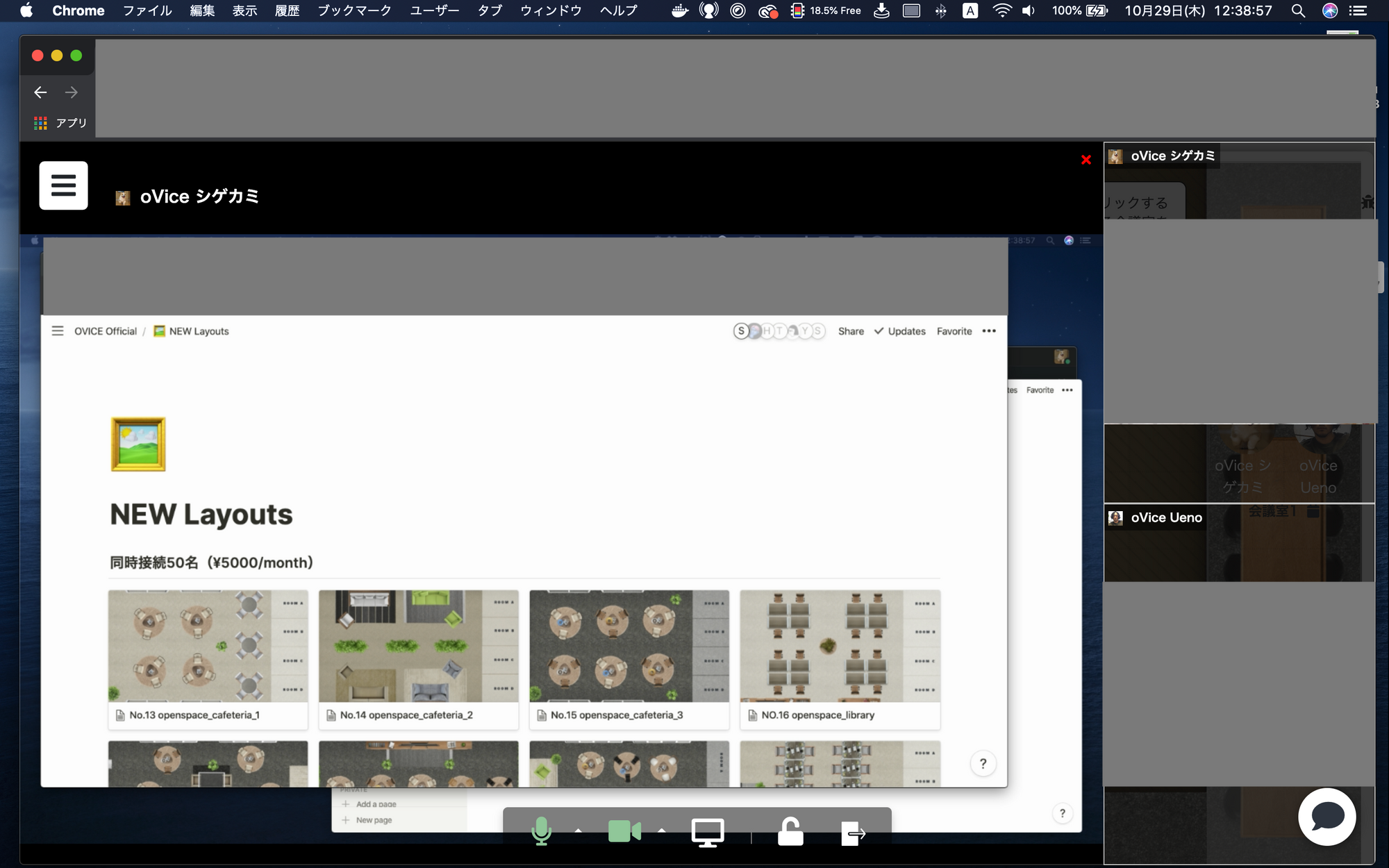Open the white hamburger menu in oVice header

(x=63, y=185)
